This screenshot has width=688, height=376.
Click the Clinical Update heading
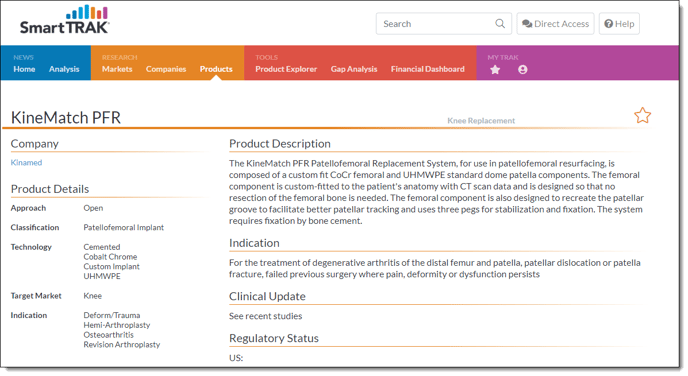pyautogui.click(x=267, y=296)
